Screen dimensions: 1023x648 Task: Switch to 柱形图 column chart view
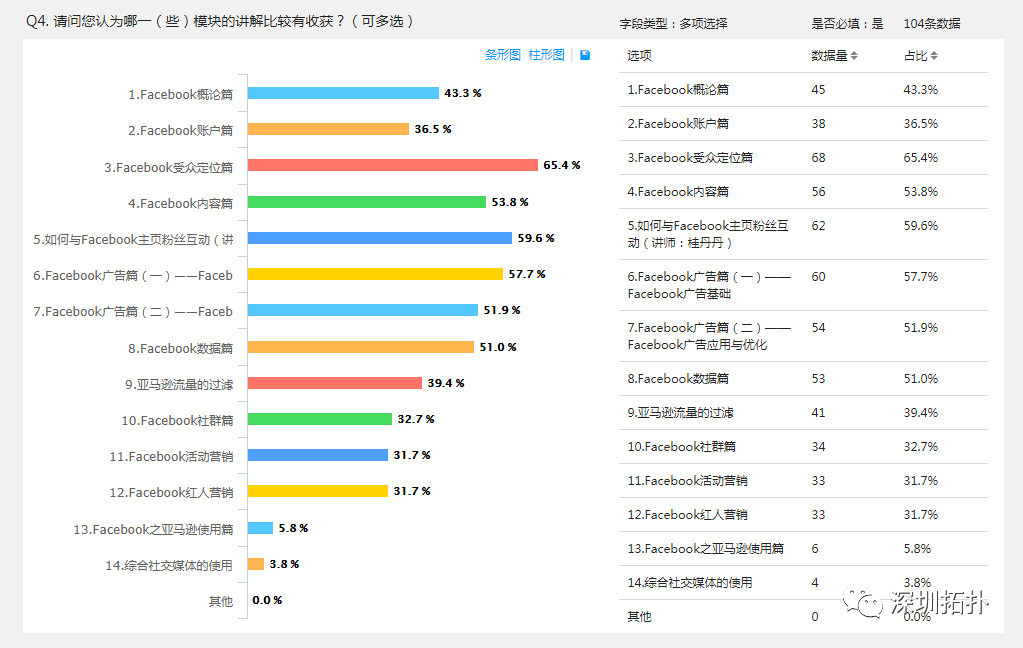pos(546,55)
